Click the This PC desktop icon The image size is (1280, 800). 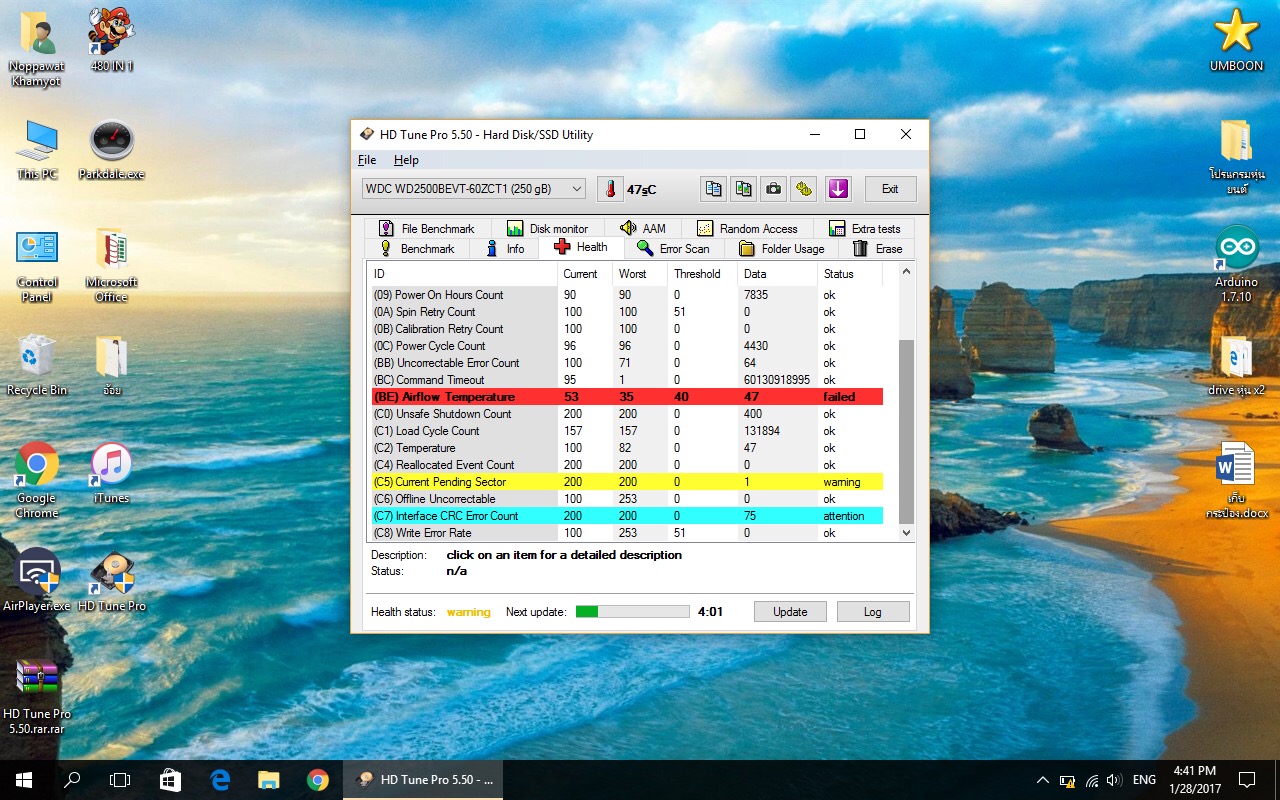coord(37,150)
